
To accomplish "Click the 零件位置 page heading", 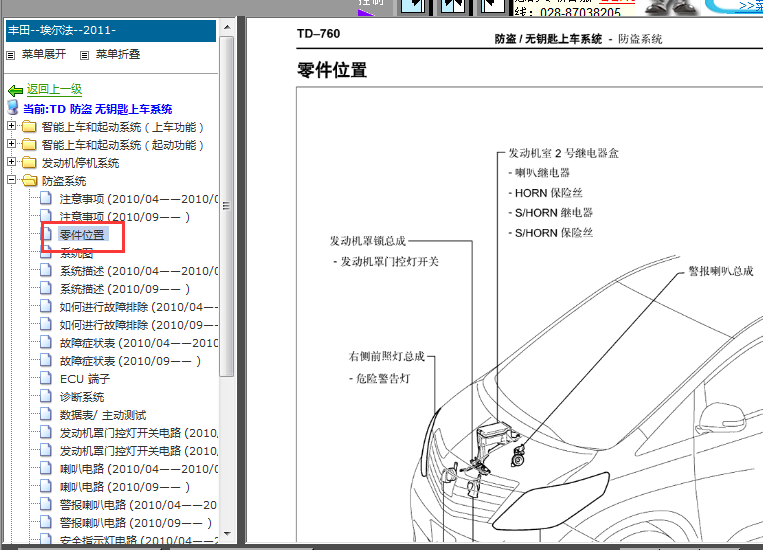I will (x=332, y=70).
